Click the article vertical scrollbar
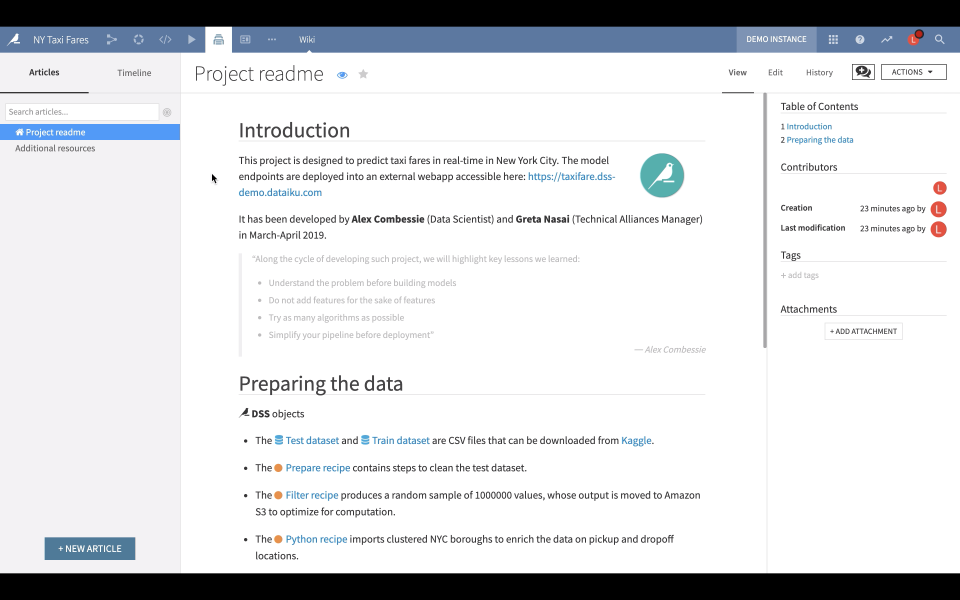This screenshot has height=600, width=960. pos(765,220)
